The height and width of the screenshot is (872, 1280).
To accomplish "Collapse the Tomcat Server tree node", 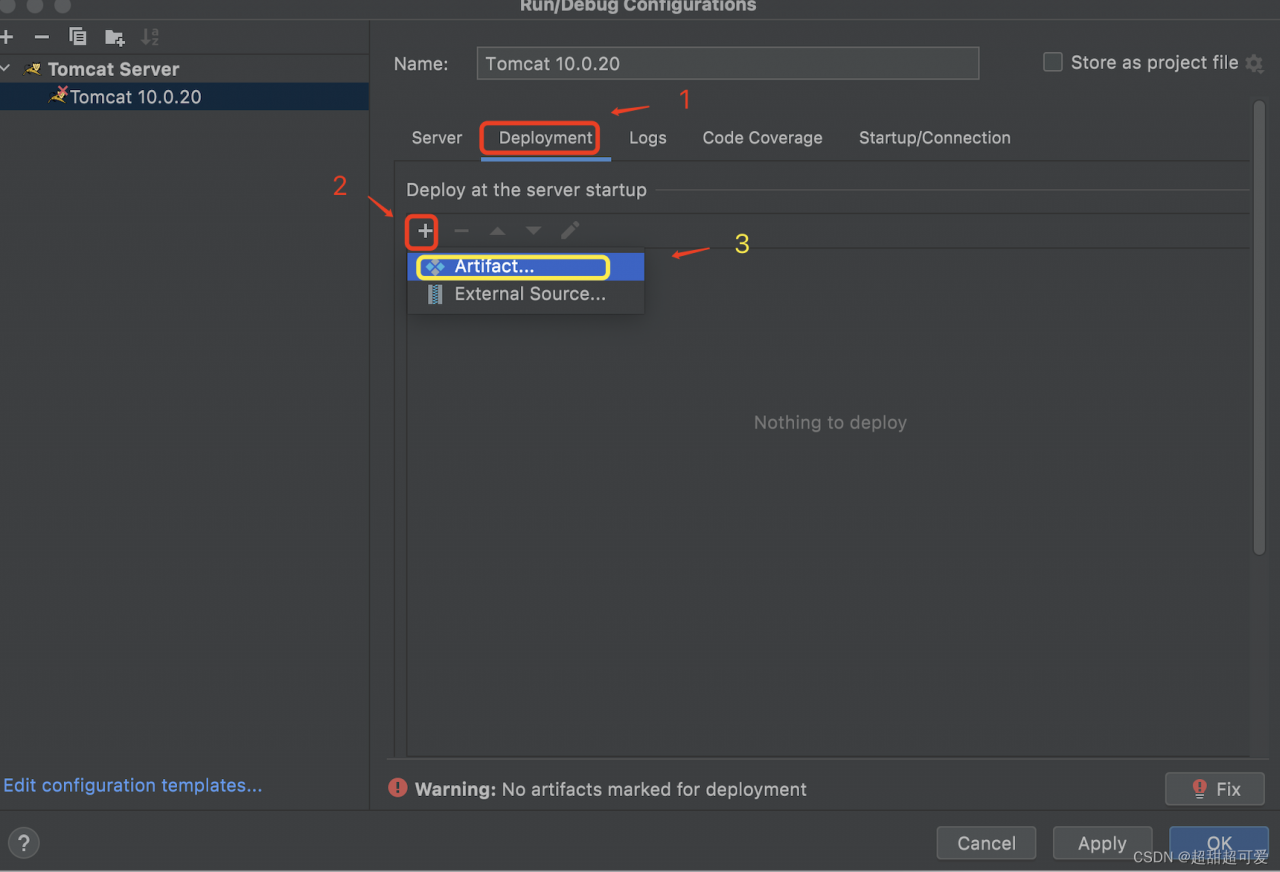I will 6,69.
